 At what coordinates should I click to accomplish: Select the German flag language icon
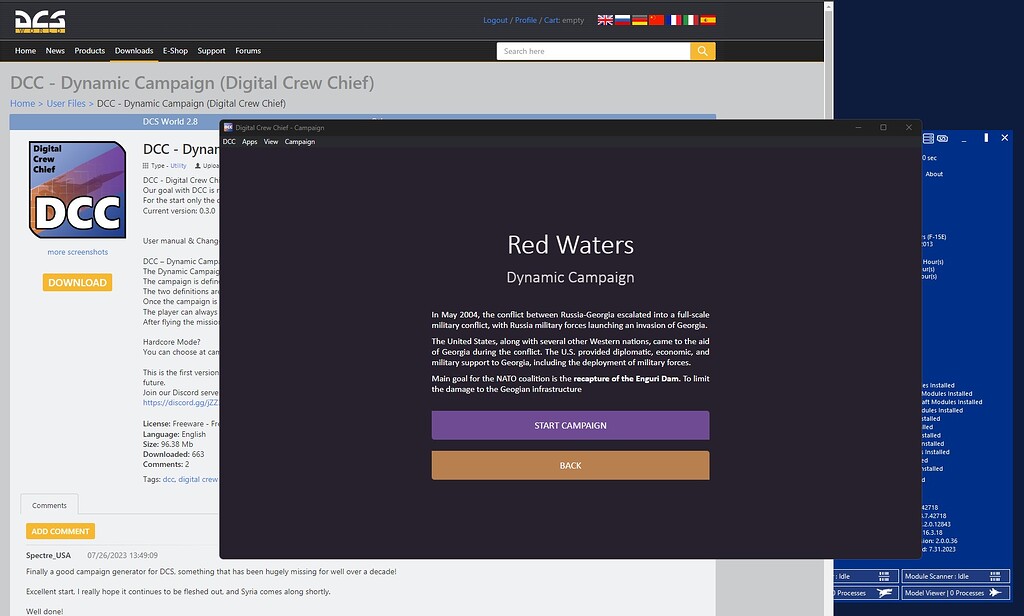pos(640,19)
